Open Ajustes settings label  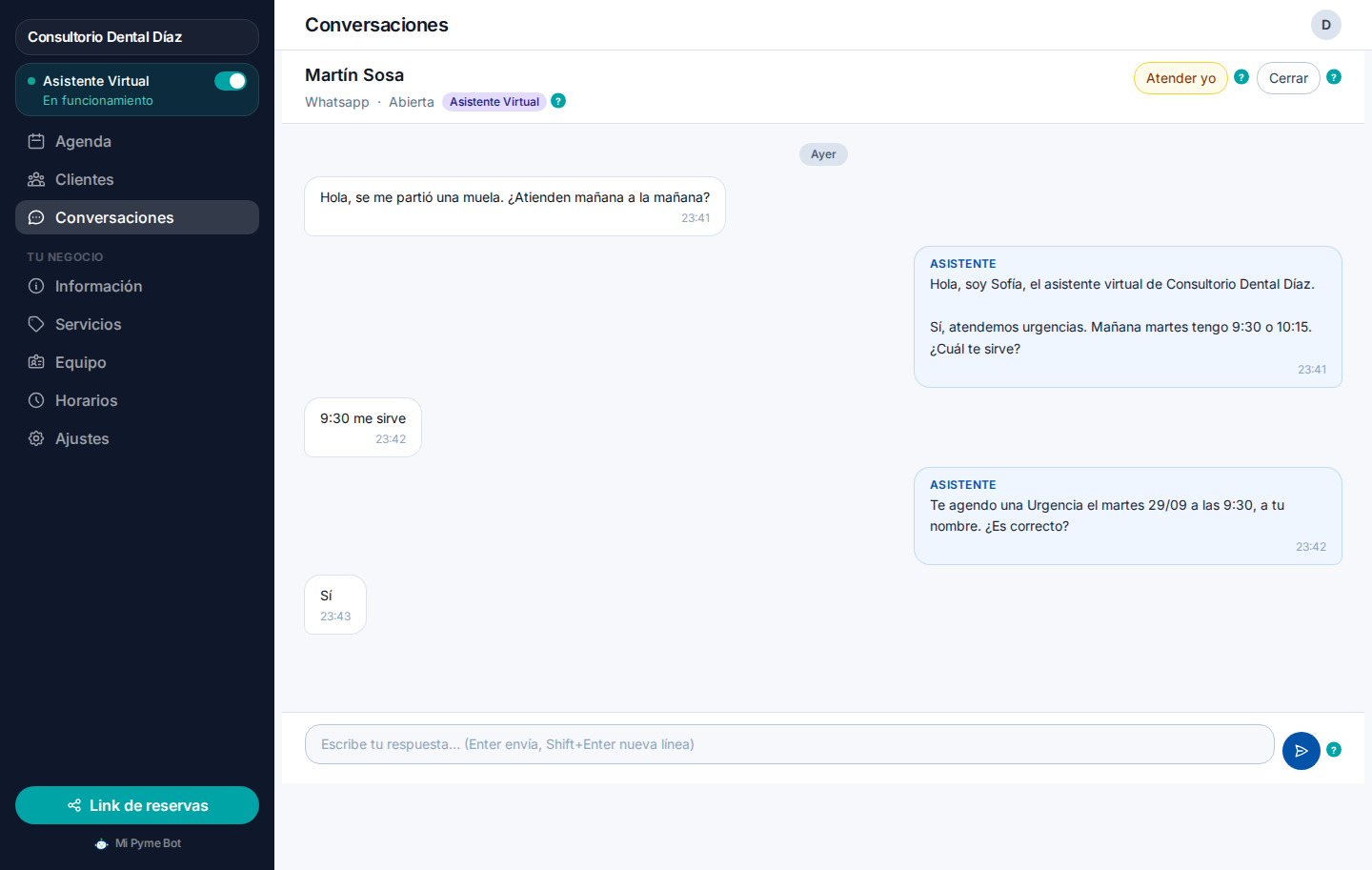(82, 438)
